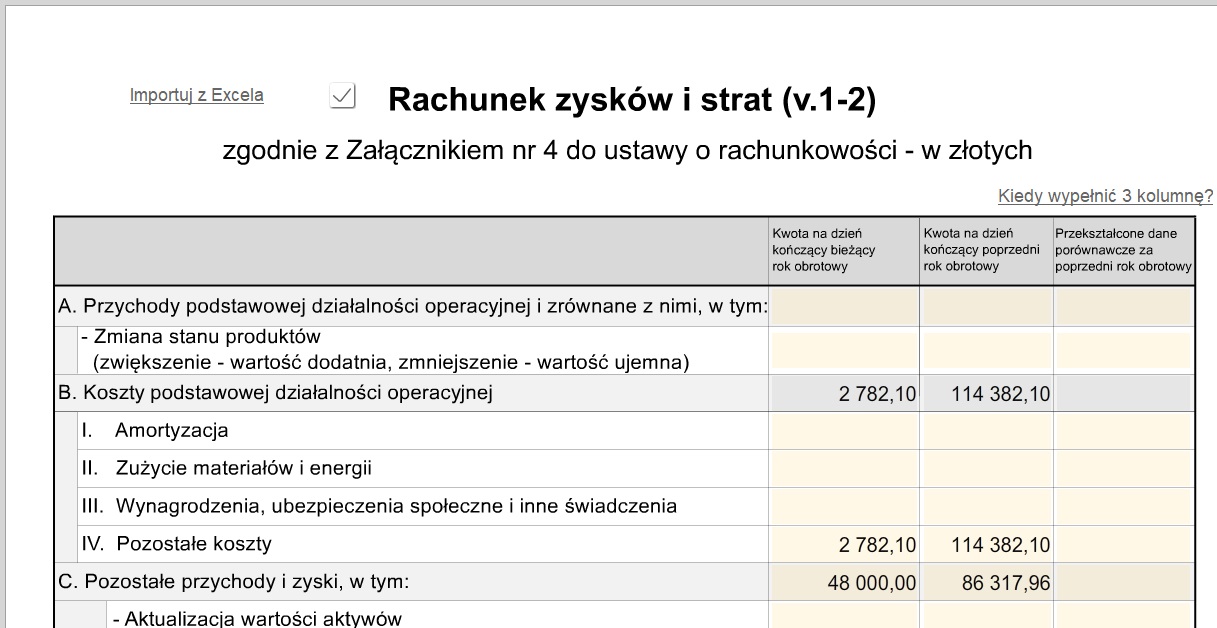Select Amortyzacja current-year amount field
The height and width of the screenshot is (628, 1217).
(844, 431)
